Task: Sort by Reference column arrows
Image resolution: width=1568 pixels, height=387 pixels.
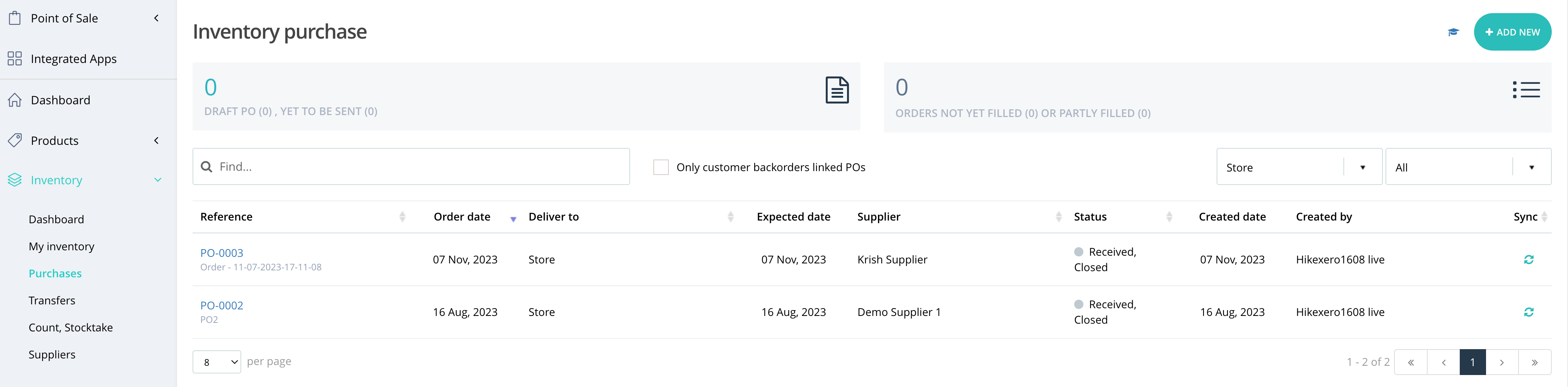Action: (402, 217)
